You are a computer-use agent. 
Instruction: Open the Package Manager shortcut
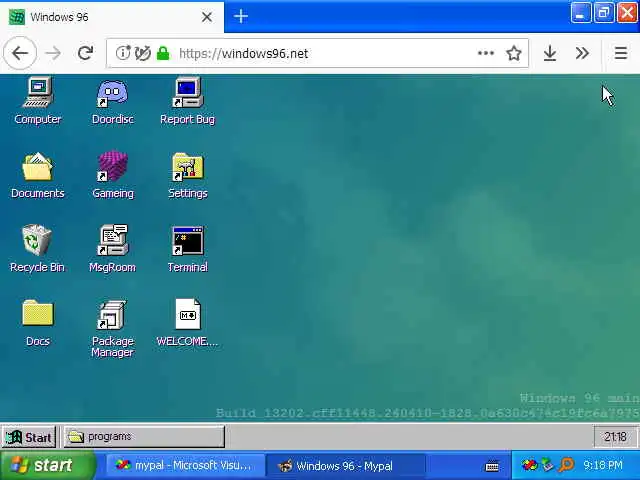(x=113, y=329)
